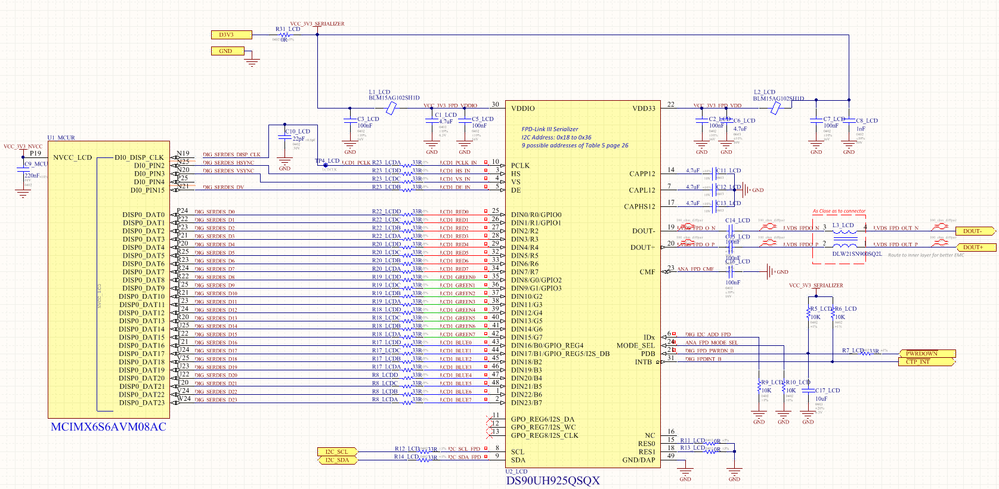Click the R31_LCD resistor symbol

284,35
